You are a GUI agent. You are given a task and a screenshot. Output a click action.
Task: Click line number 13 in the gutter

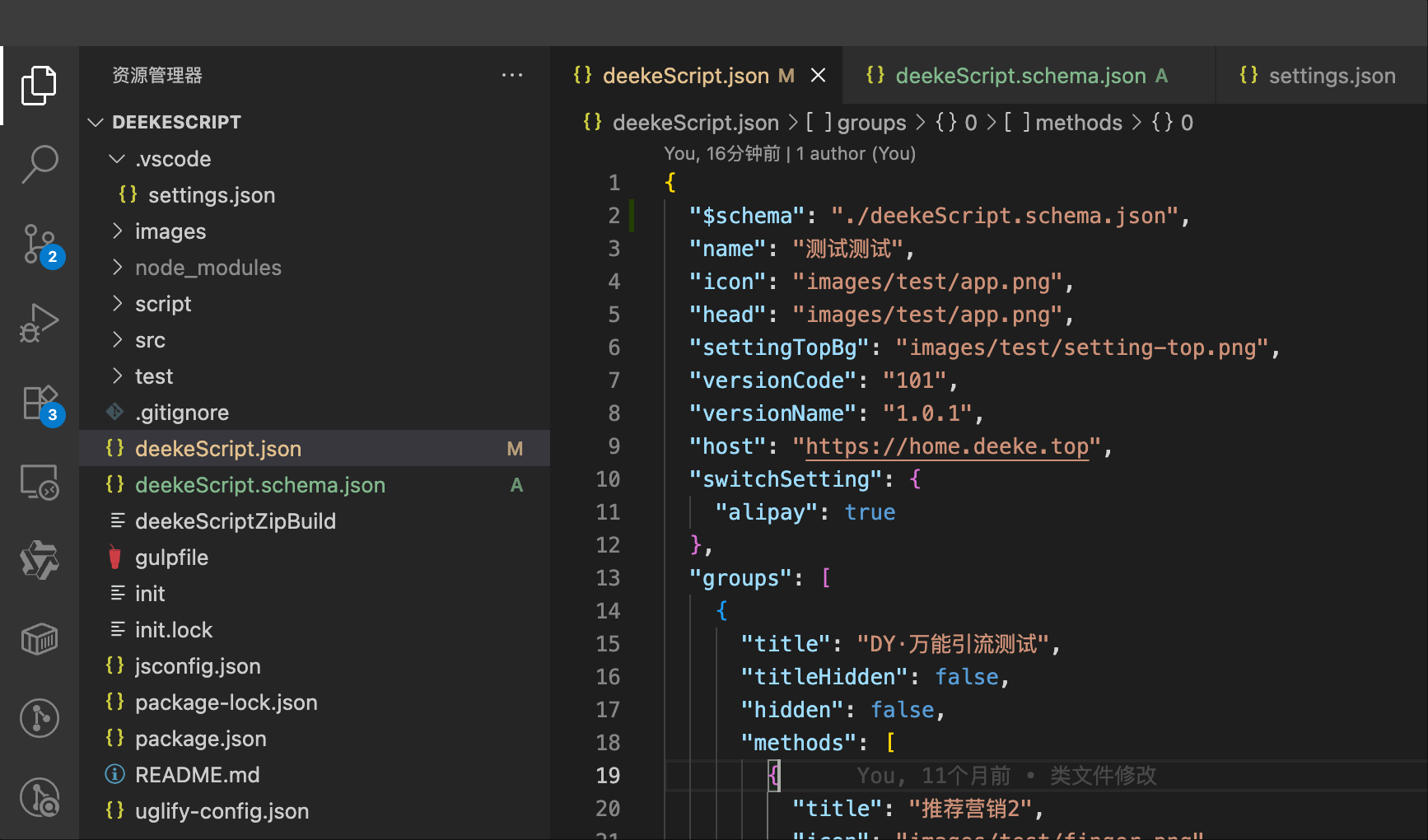click(x=608, y=578)
